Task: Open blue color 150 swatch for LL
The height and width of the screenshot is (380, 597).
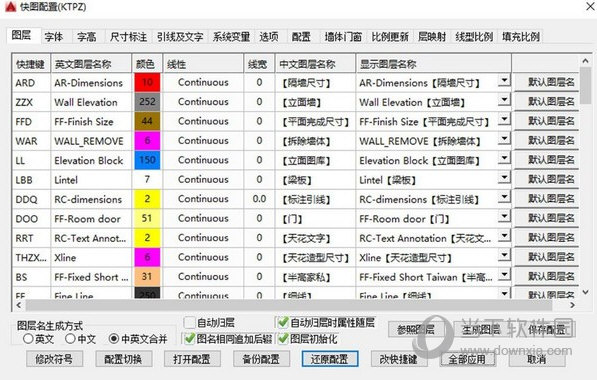Action: coord(147,160)
